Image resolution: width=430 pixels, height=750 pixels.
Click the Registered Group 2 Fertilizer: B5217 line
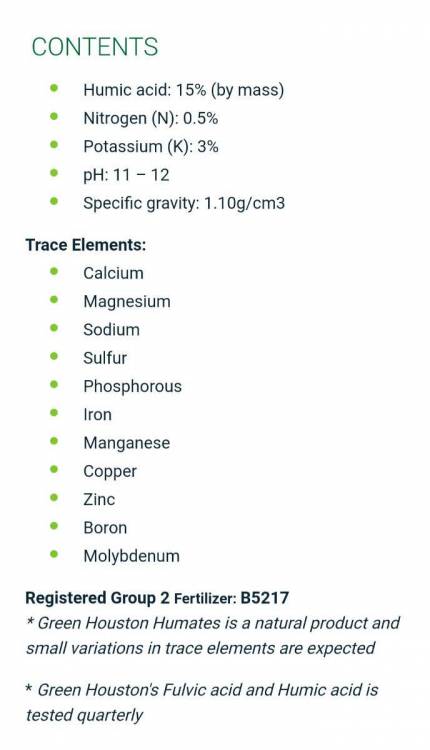[157, 598]
